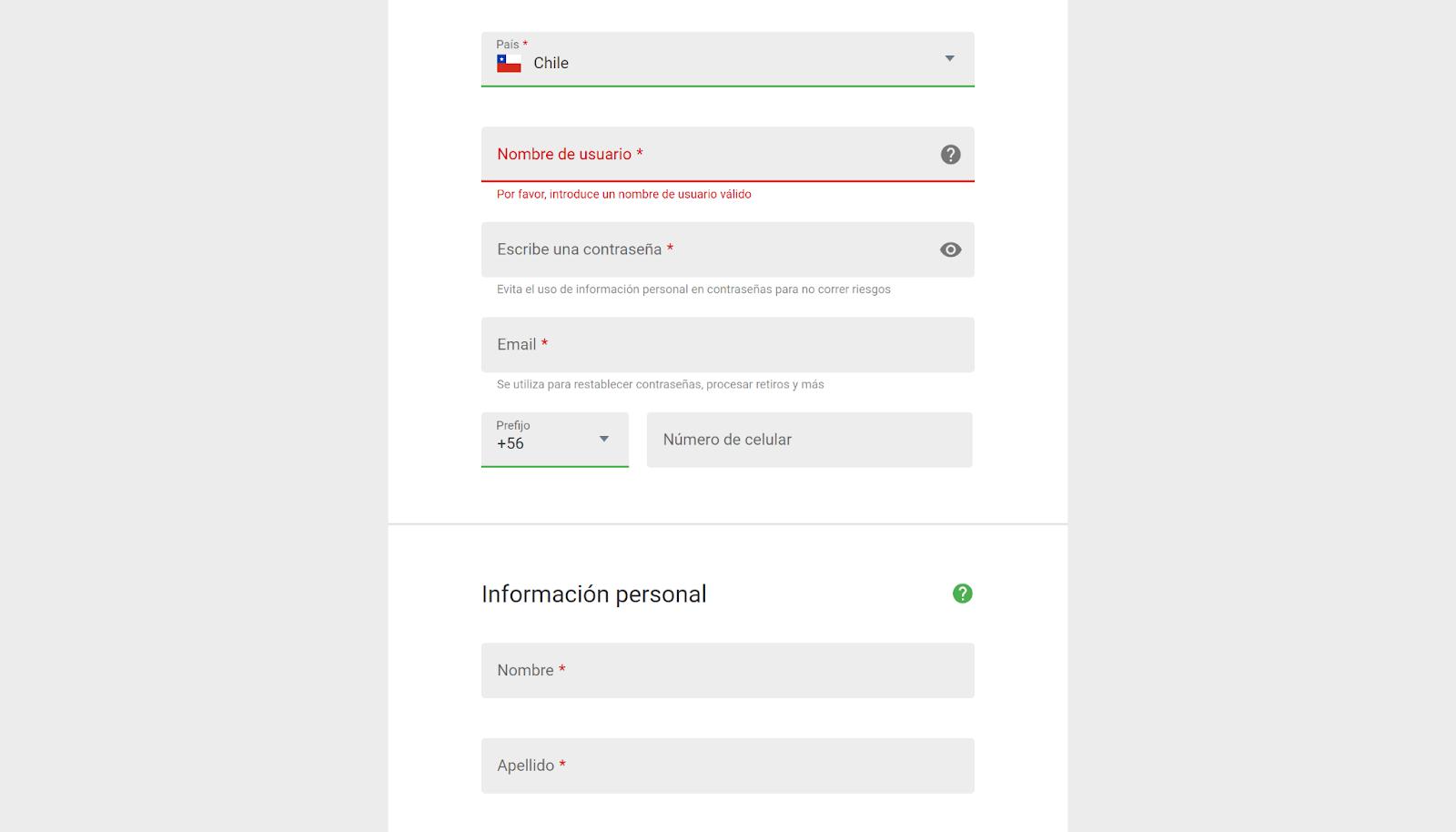Open the username help question-mark icon
This screenshot has height=832, width=1456.
(950, 155)
